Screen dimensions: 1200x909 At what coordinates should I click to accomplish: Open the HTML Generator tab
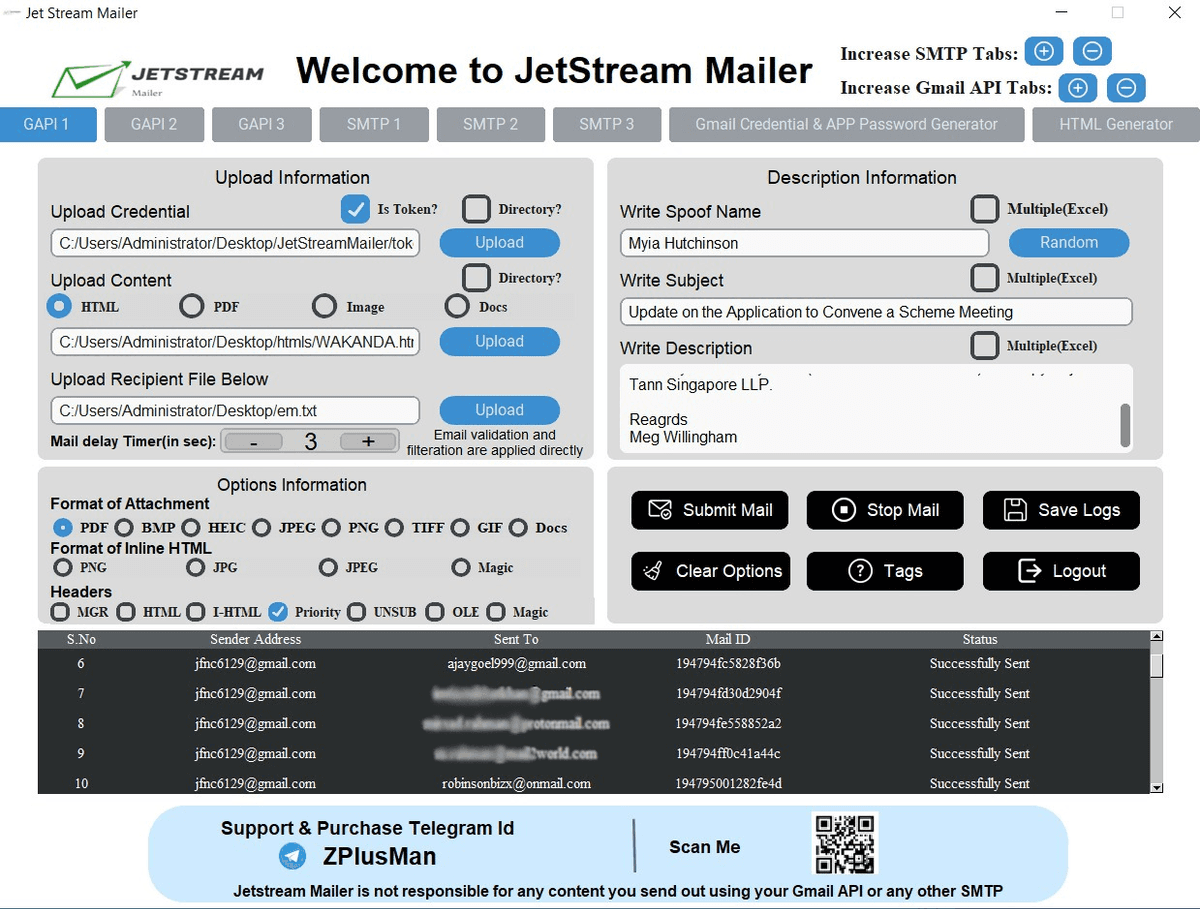pyautogui.click(x=1115, y=124)
